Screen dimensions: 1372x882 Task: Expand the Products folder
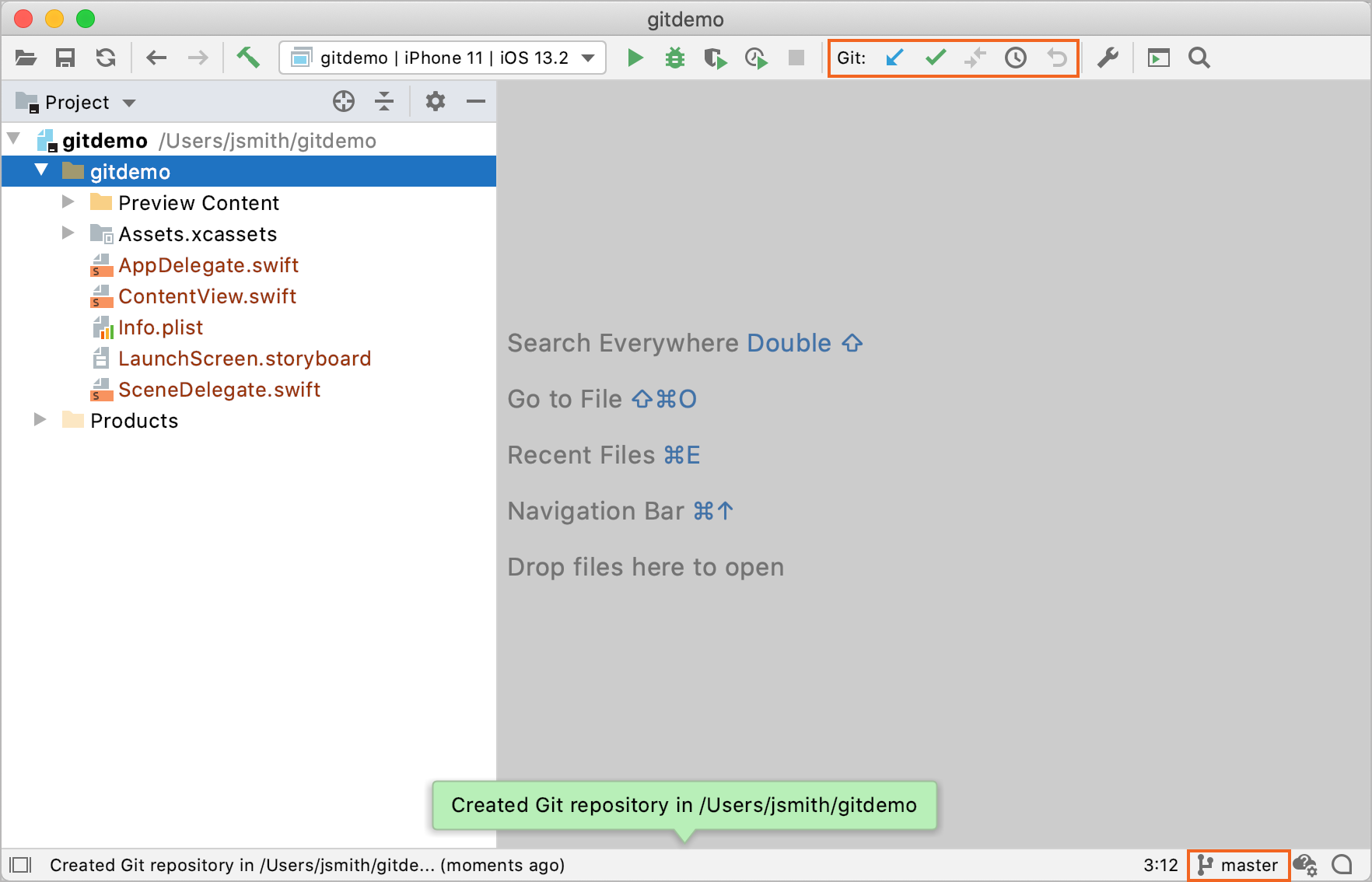(x=40, y=419)
